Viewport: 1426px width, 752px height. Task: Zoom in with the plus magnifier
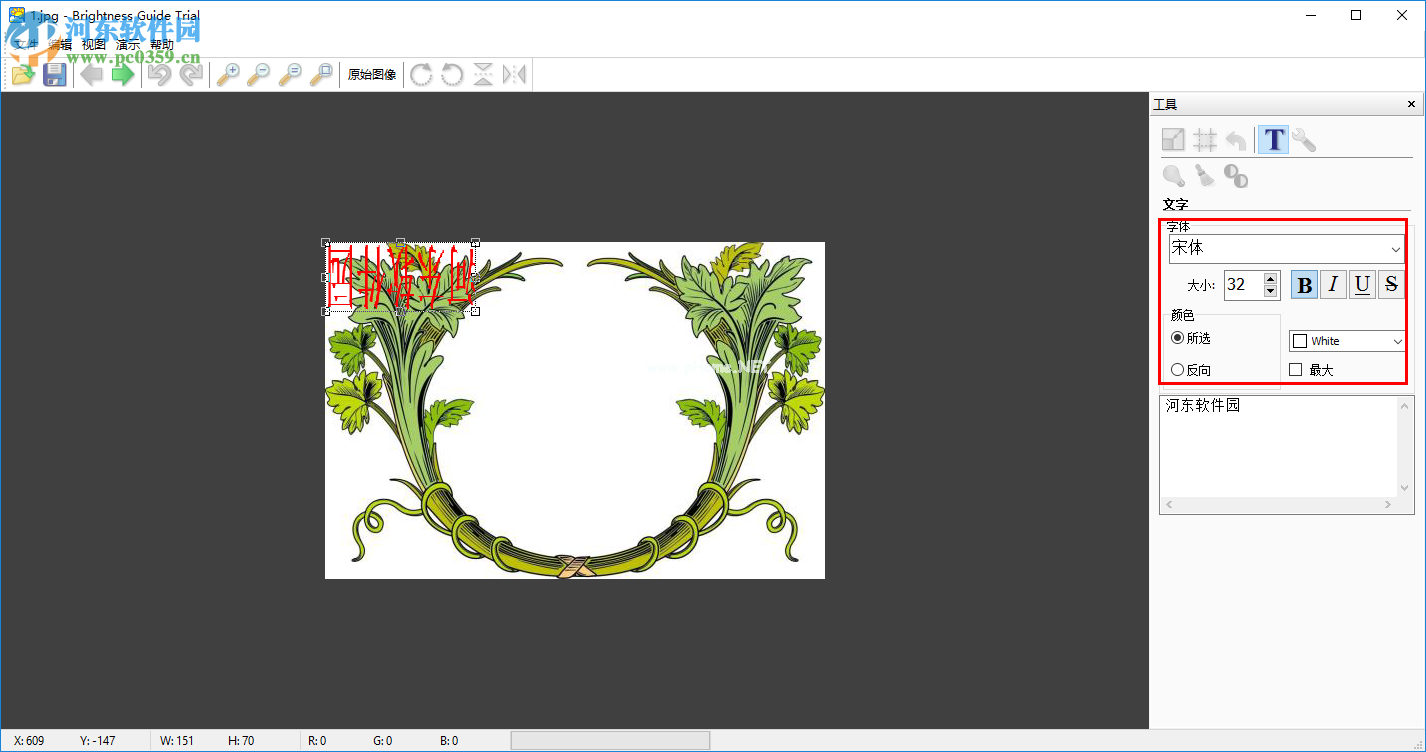[229, 75]
